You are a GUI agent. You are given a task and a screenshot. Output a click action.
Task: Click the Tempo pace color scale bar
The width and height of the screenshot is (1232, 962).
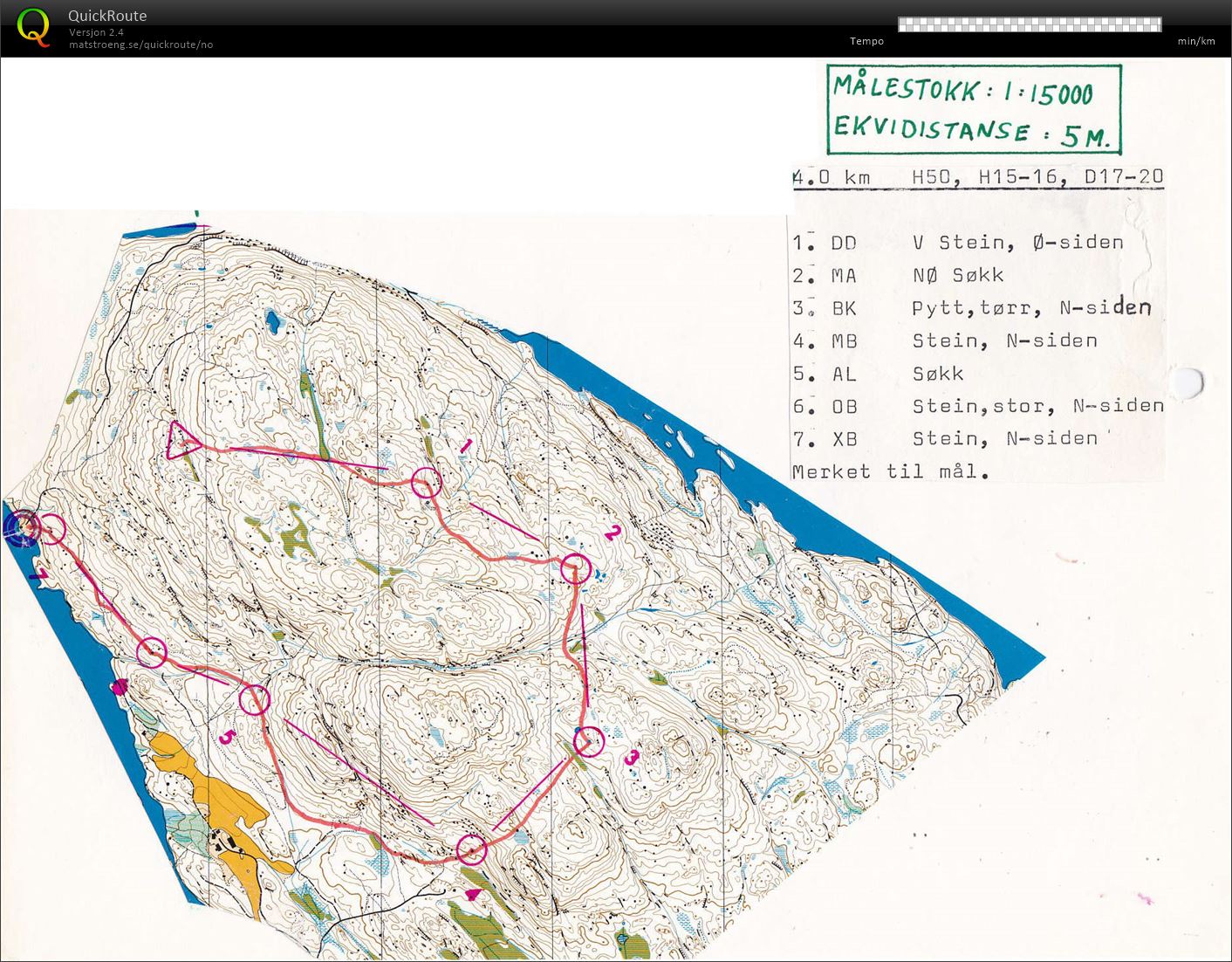pyautogui.click(x=1030, y=24)
